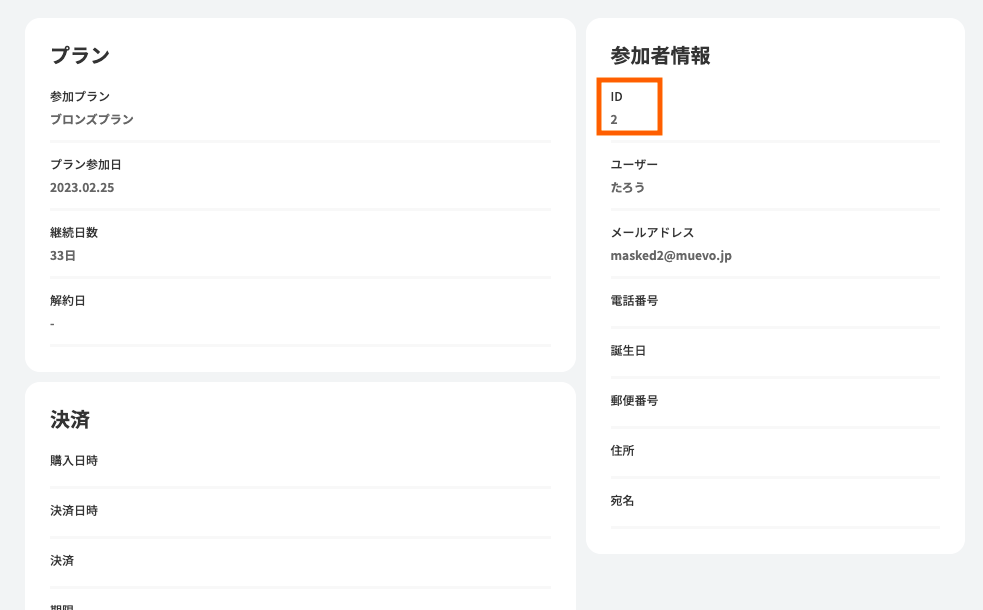Click the 解約日 label

point(68,301)
